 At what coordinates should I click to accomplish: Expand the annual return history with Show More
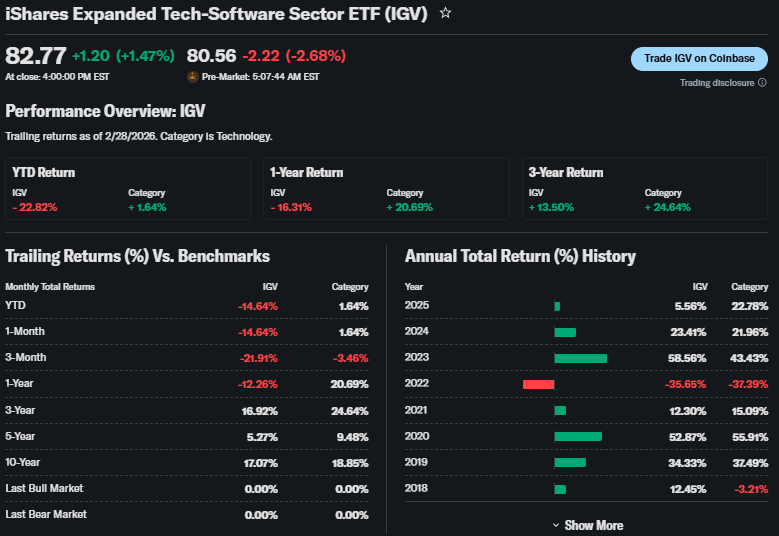coord(593,525)
